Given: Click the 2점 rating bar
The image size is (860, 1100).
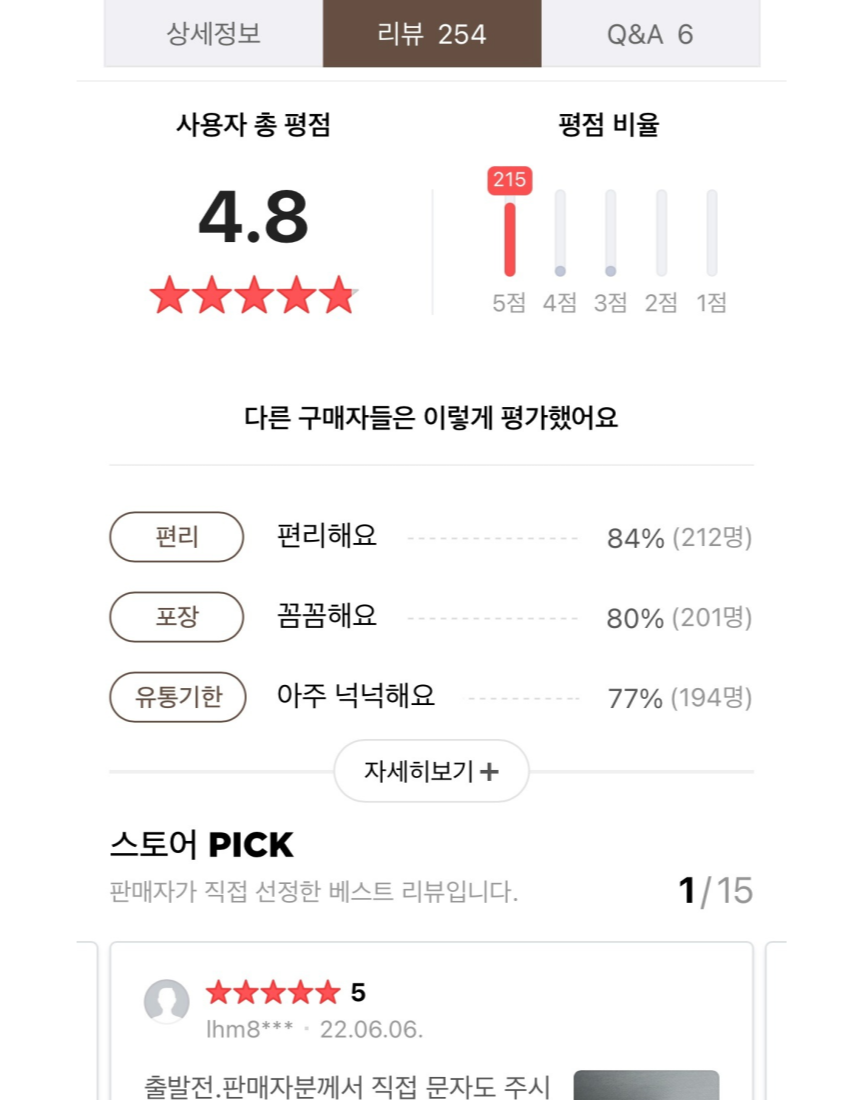Looking at the screenshot, I should pyautogui.click(x=661, y=234).
